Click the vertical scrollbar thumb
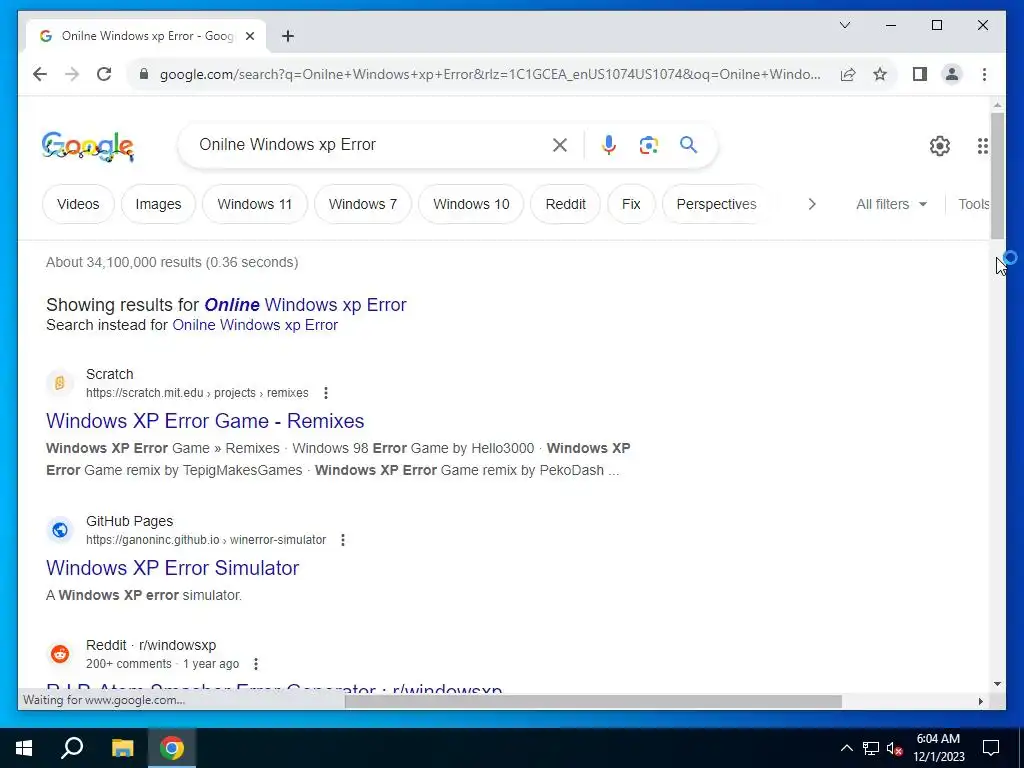 click(x=997, y=176)
